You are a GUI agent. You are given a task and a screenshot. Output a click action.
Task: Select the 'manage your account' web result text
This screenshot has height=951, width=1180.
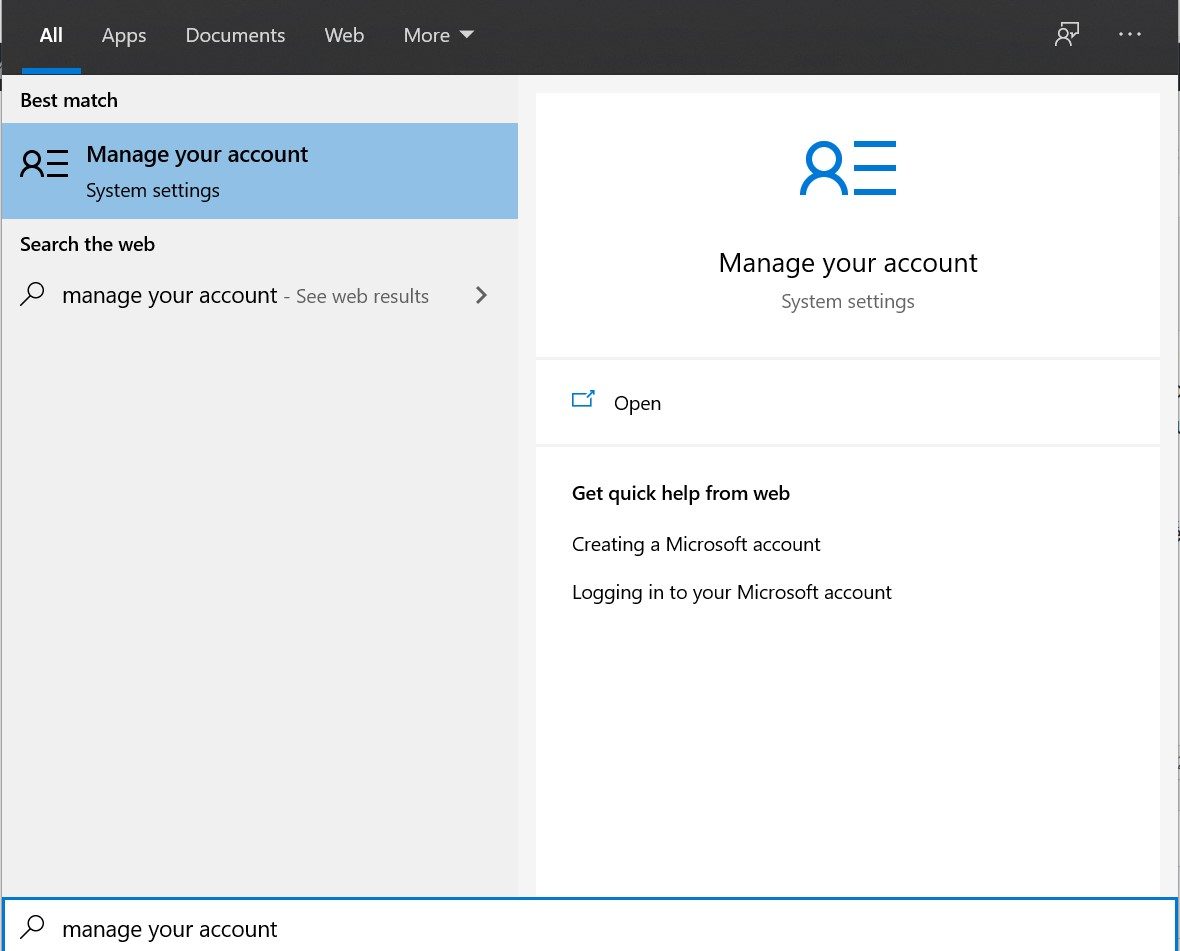click(x=170, y=296)
